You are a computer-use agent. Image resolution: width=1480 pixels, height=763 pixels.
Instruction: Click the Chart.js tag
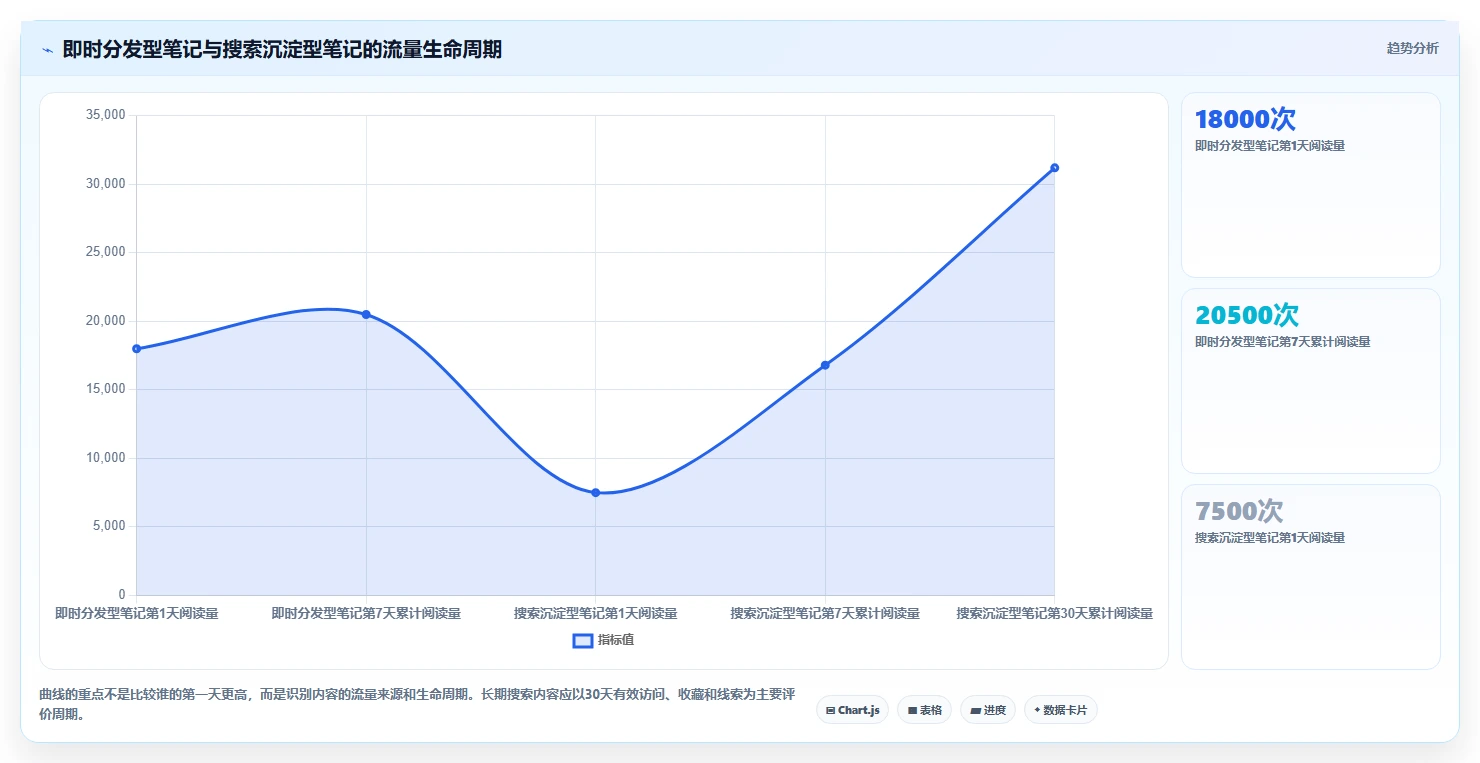(x=852, y=710)
